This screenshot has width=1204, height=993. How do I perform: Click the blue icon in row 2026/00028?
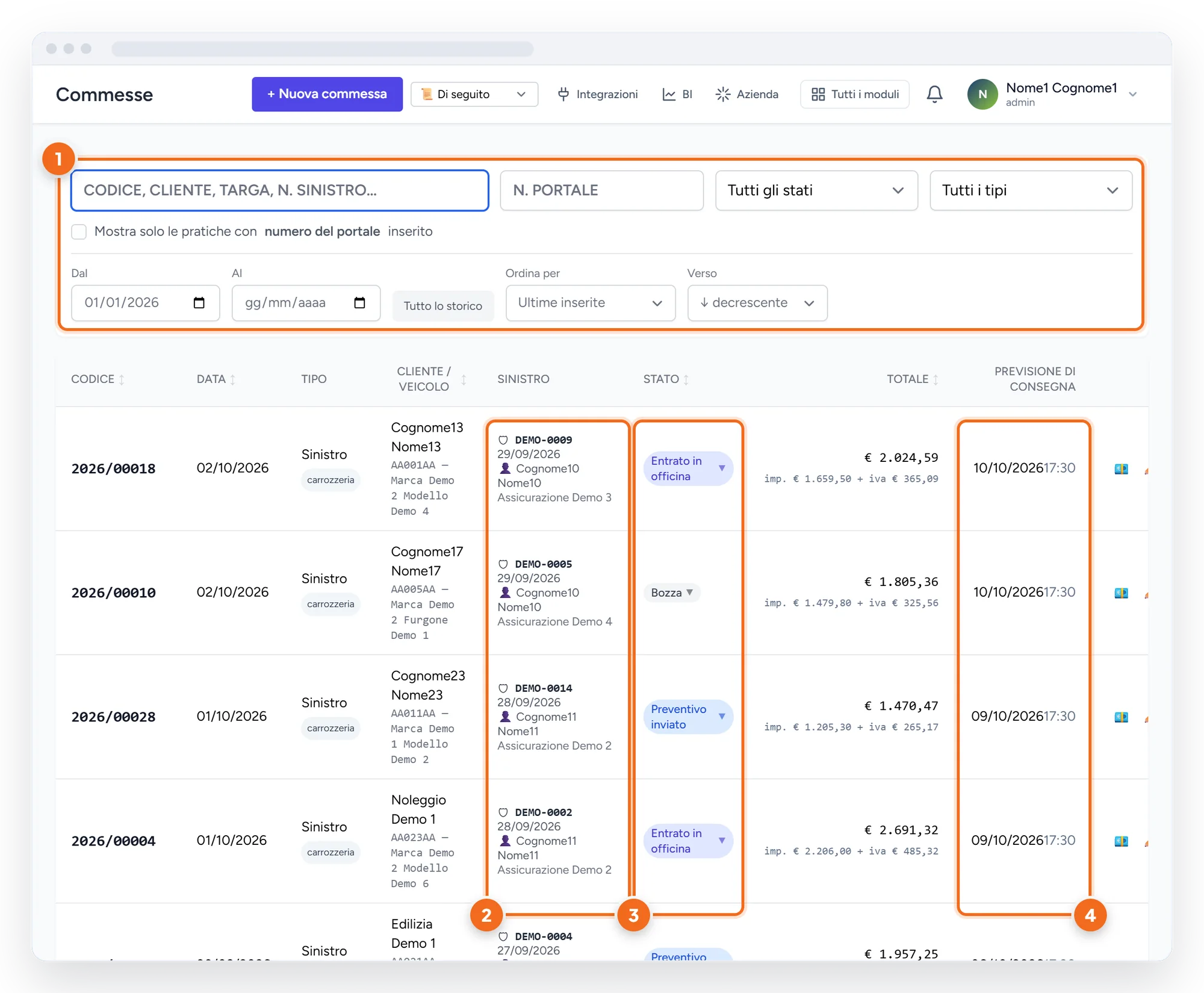1121,717
